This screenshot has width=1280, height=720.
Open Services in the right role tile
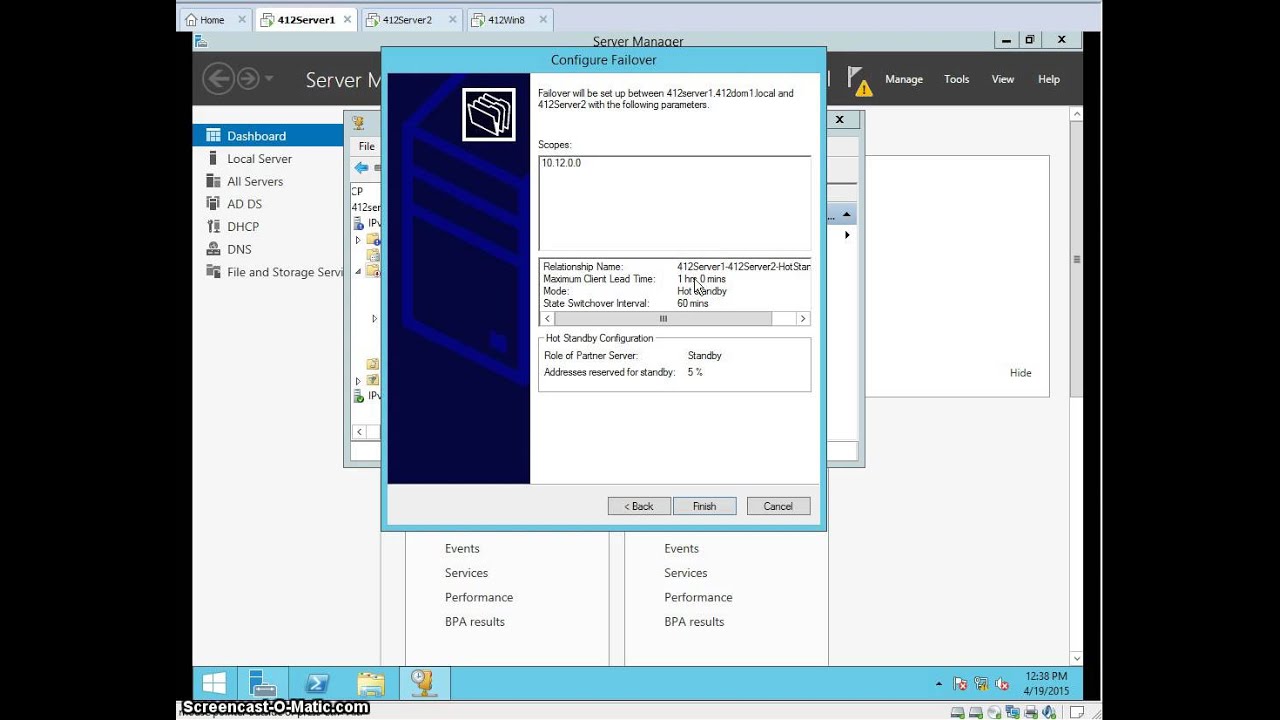coord(686,572)
